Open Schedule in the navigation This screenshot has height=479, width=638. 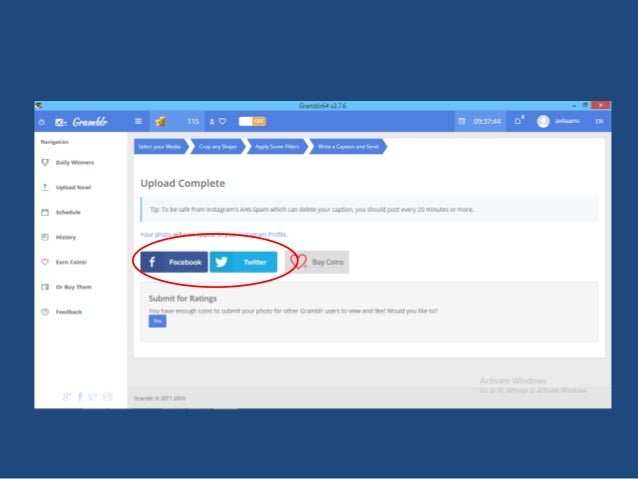[68, 212]
